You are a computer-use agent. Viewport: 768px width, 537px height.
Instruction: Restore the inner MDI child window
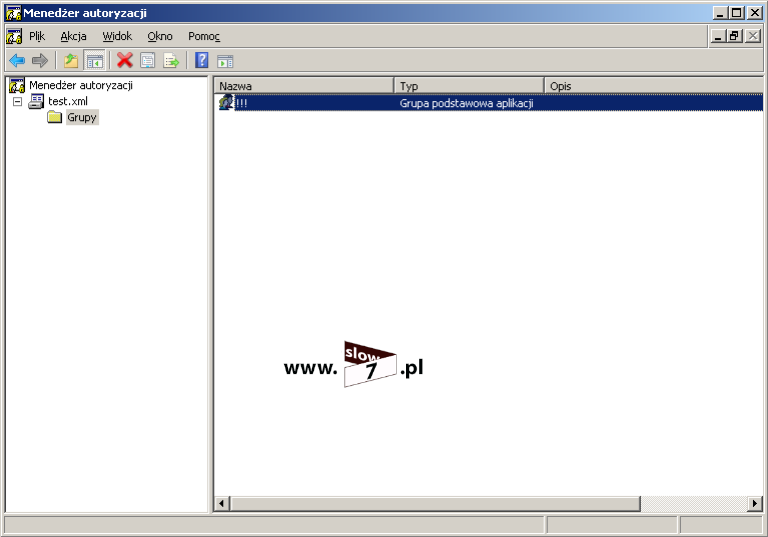point(734,36)
